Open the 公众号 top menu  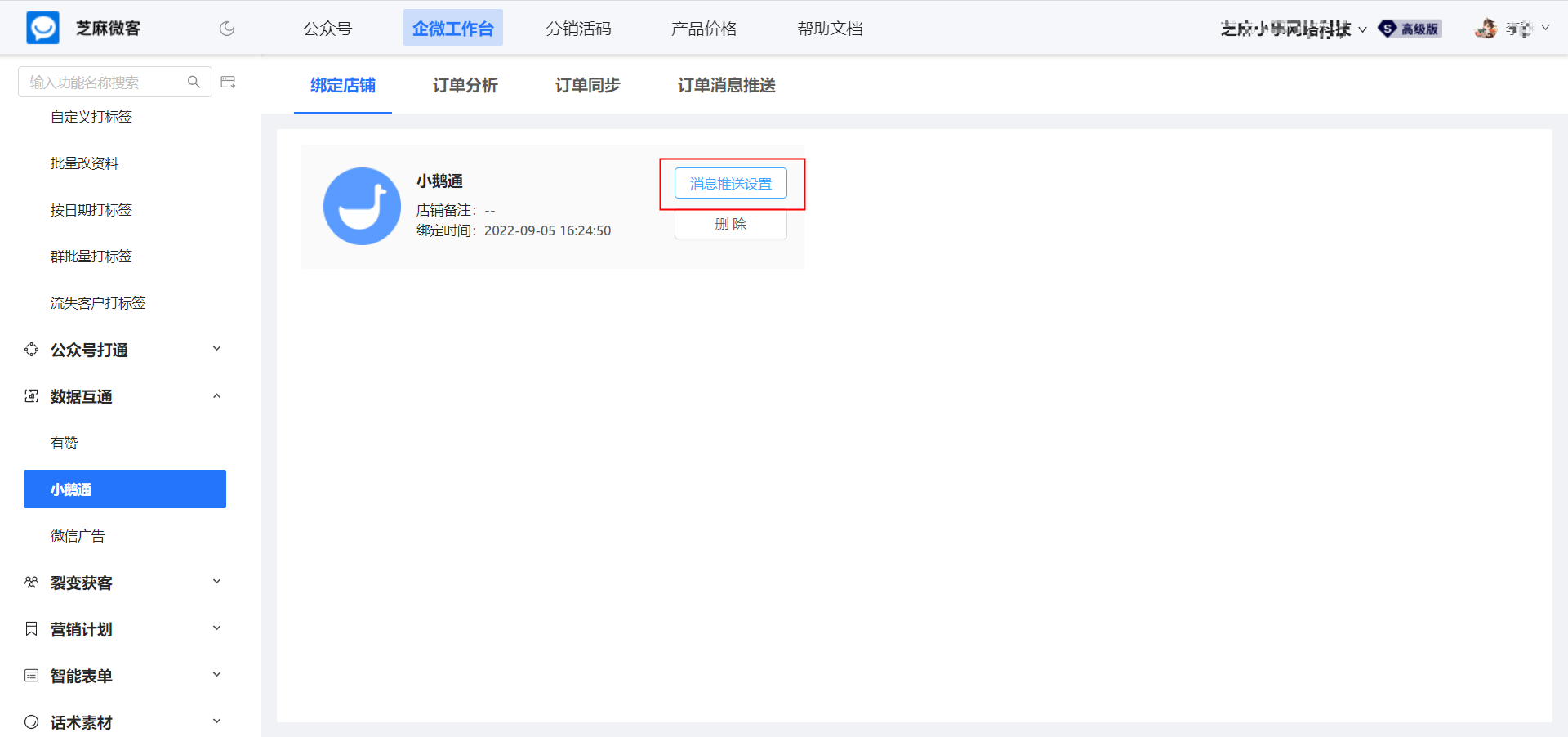point(327,29)
